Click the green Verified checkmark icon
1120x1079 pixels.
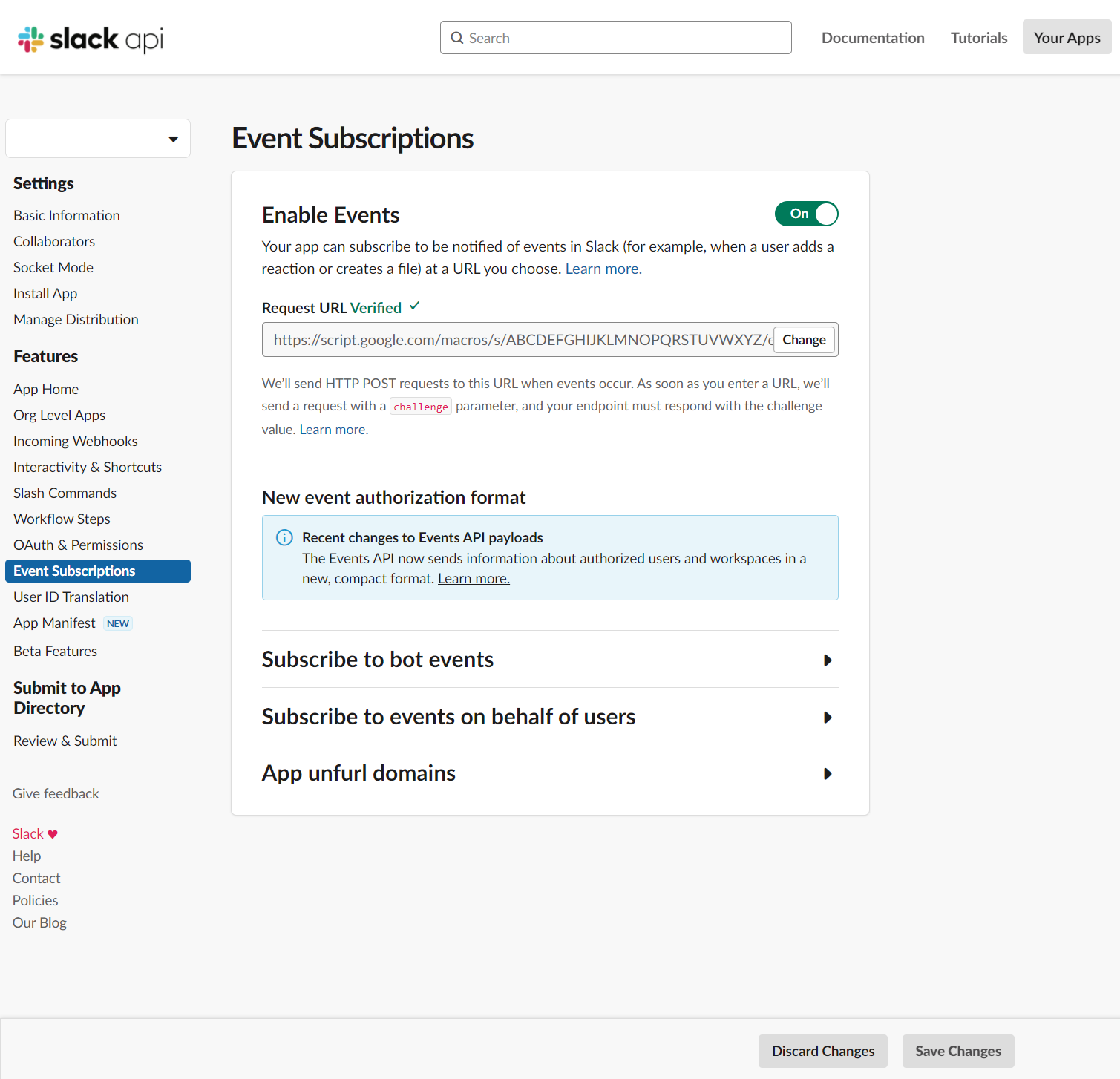click(x=415, y=306)
